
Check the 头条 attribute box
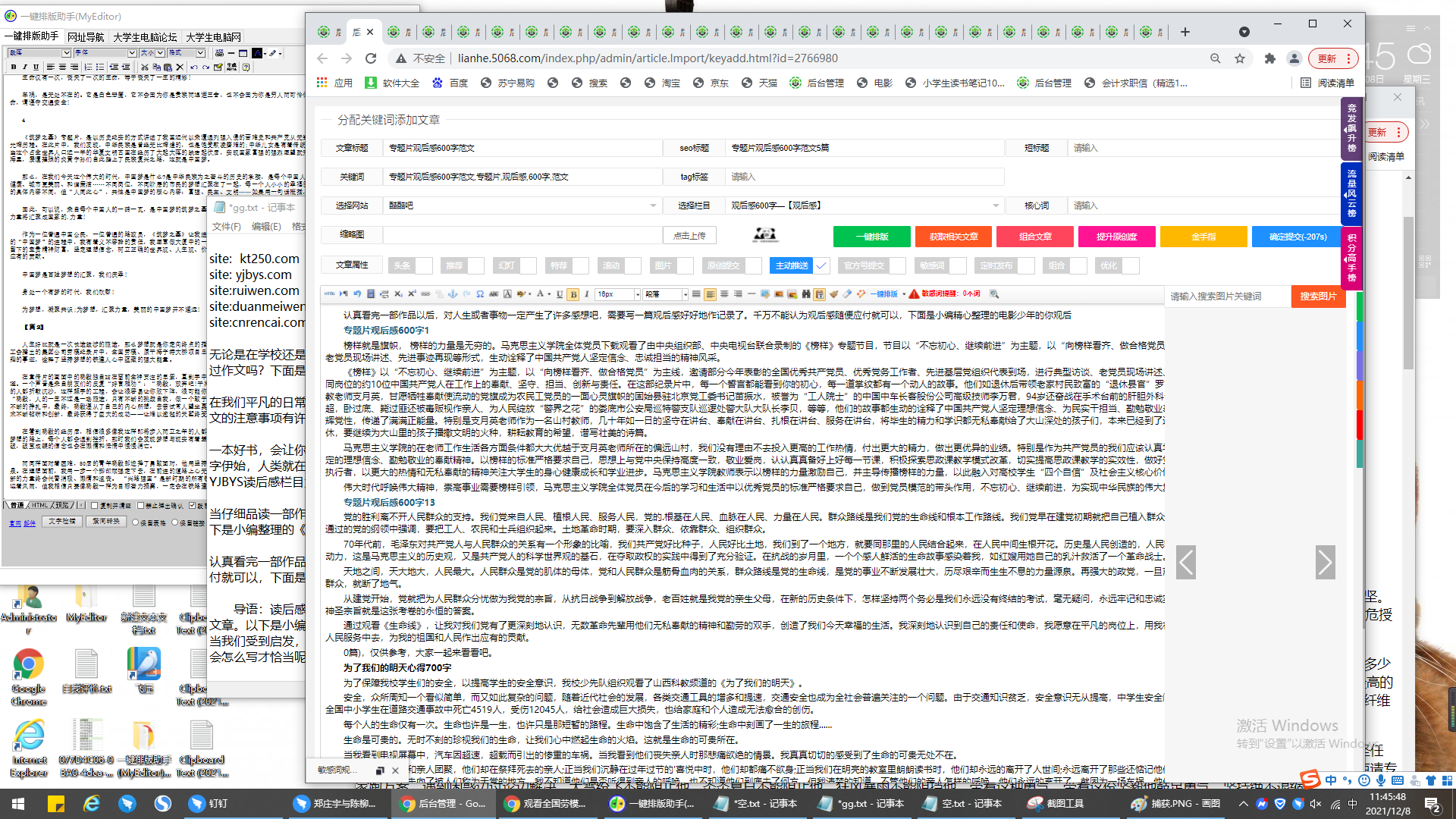(x=424, y=265)
